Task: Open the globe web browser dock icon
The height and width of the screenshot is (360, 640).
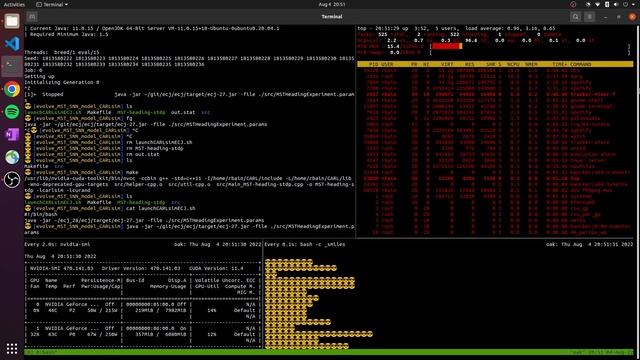Action: tap(12, 157)
